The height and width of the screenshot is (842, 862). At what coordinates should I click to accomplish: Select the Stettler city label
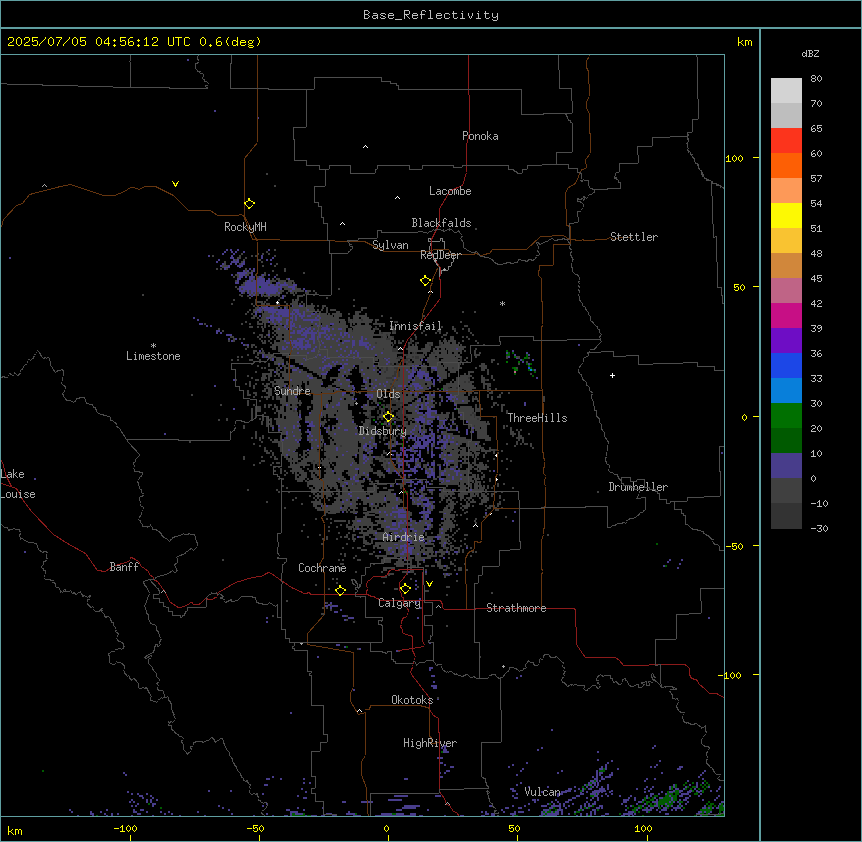(x=634, y=237)
